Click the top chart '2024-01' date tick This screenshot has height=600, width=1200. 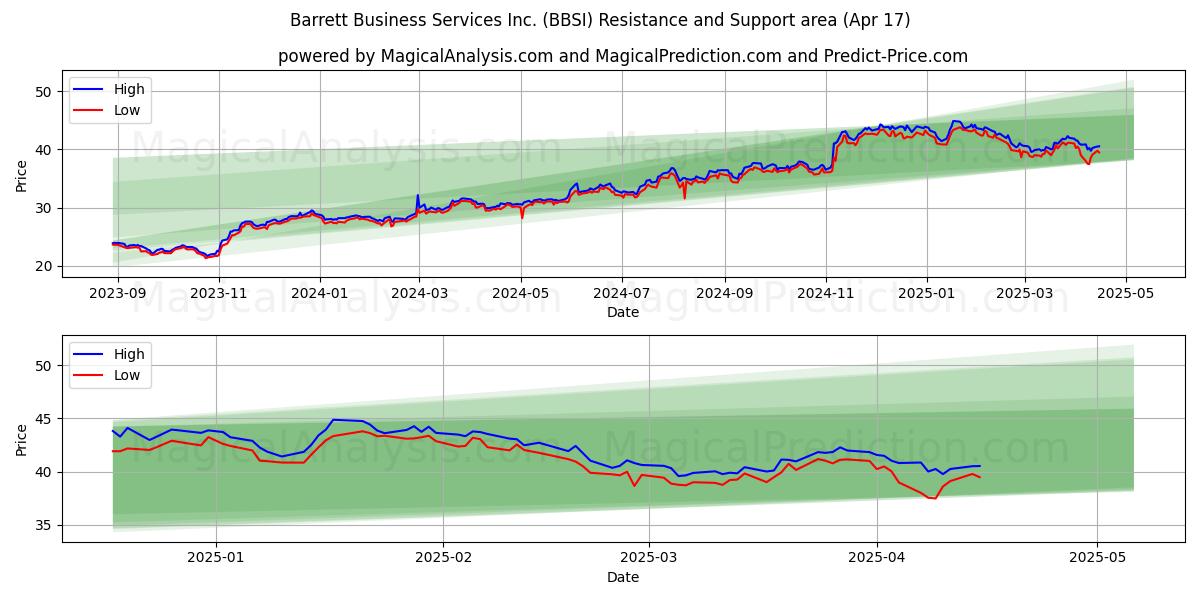pos(320,294)
